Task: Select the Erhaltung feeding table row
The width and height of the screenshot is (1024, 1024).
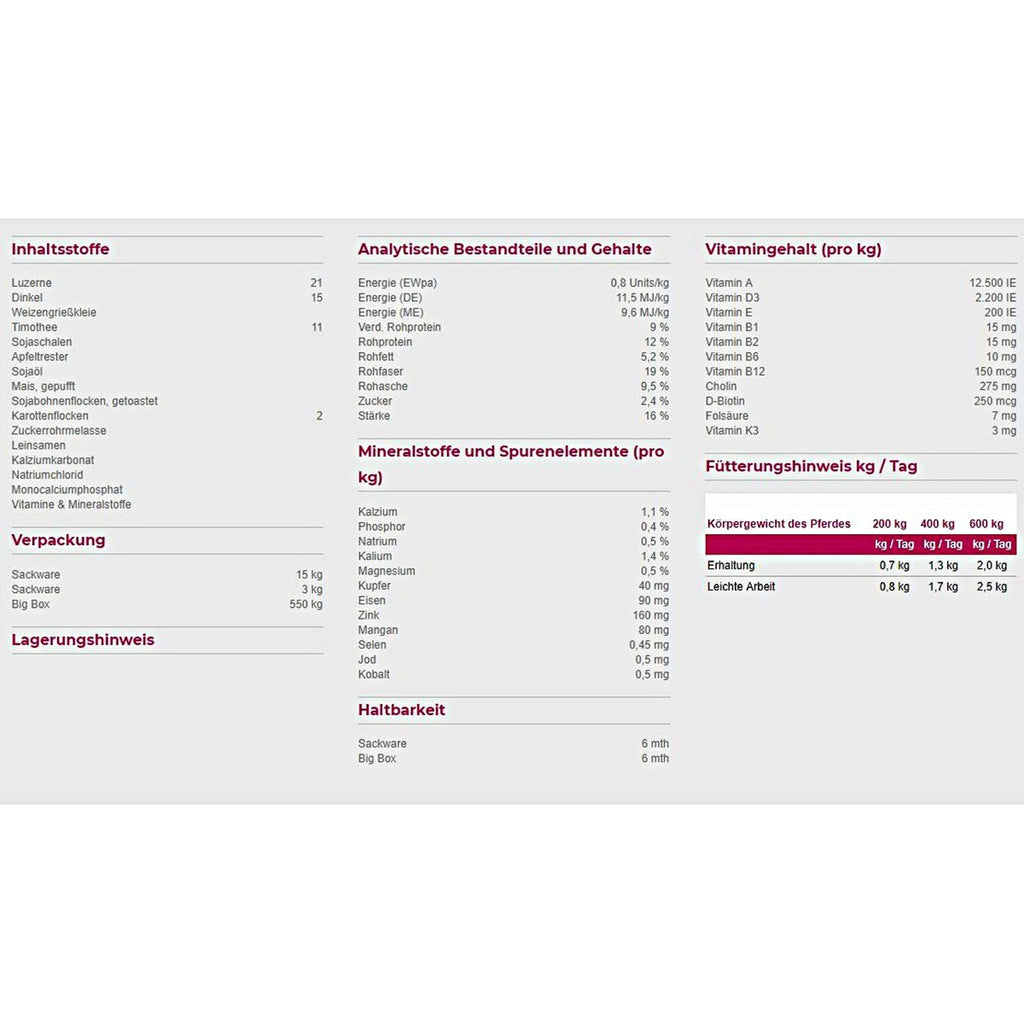Action: (861, 566)
